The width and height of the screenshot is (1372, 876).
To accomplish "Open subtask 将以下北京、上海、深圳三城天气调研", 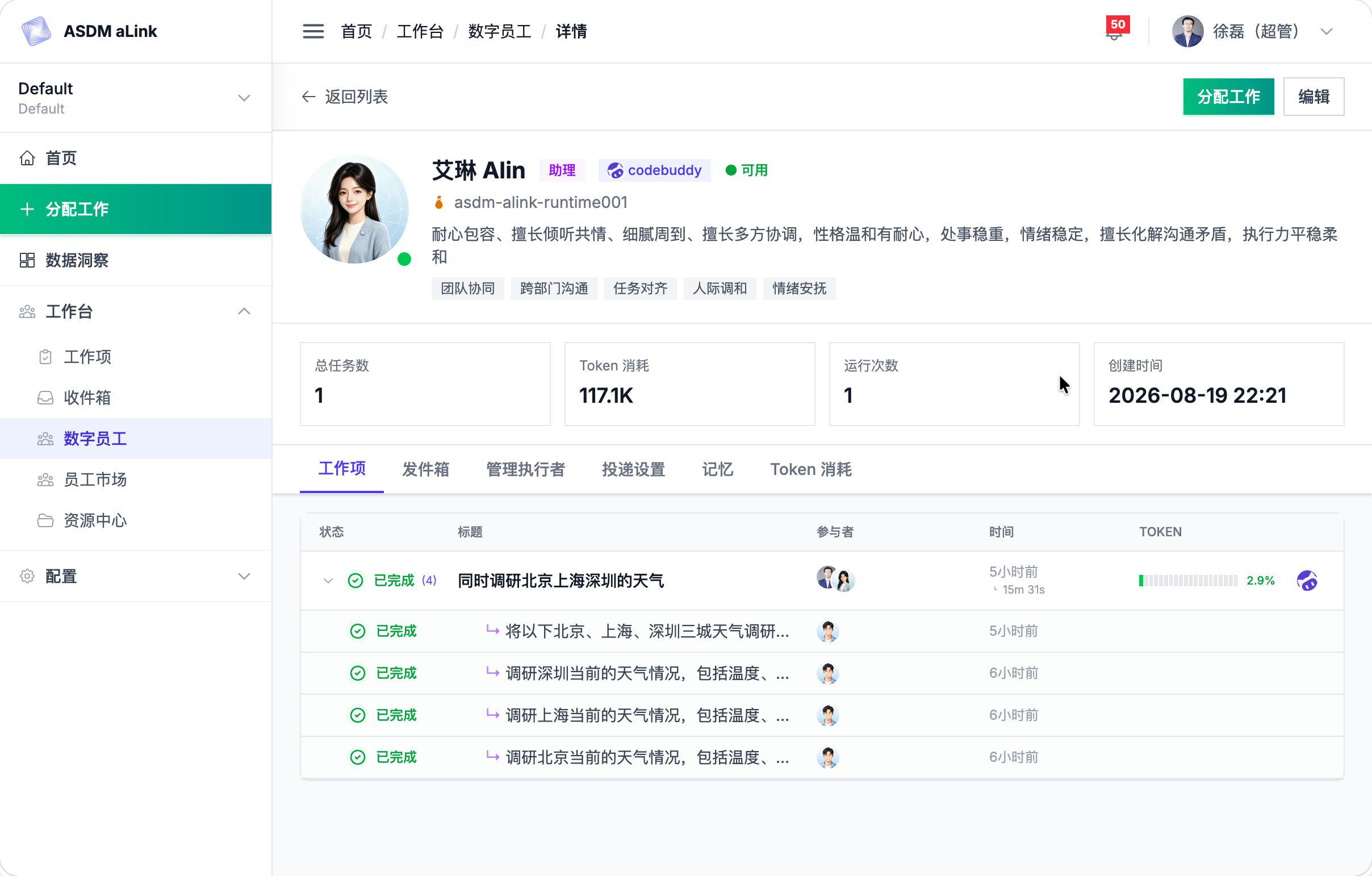I will coord(647,631).
